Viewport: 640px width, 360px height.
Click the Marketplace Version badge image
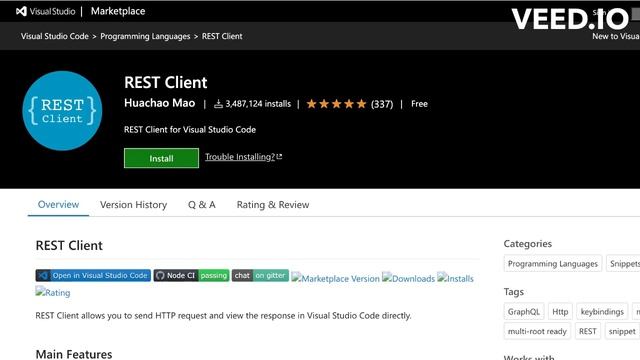coord(336,278)
